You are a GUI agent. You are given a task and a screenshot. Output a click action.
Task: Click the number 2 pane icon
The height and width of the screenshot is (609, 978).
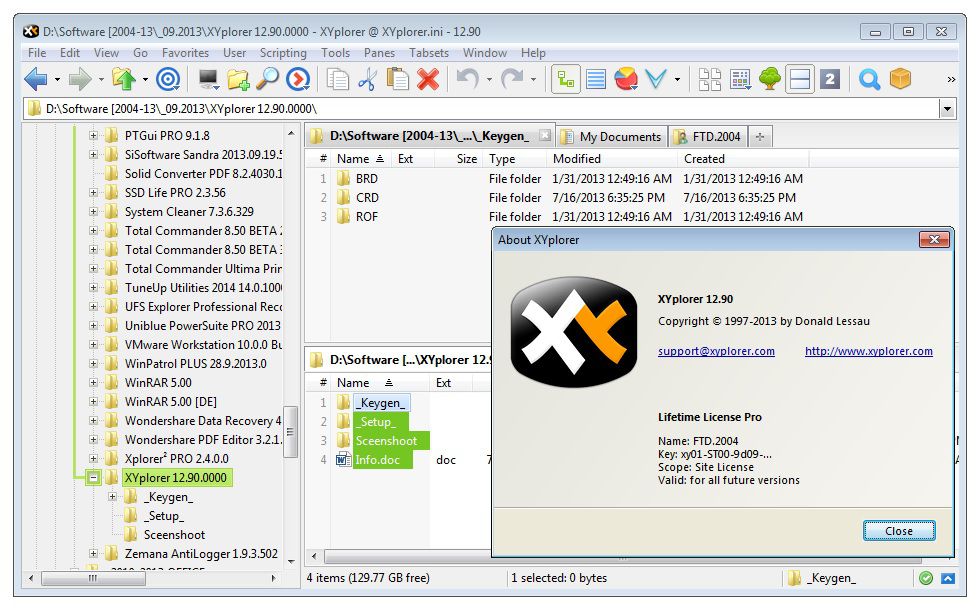pyautogui.click(x=830, y=79)
